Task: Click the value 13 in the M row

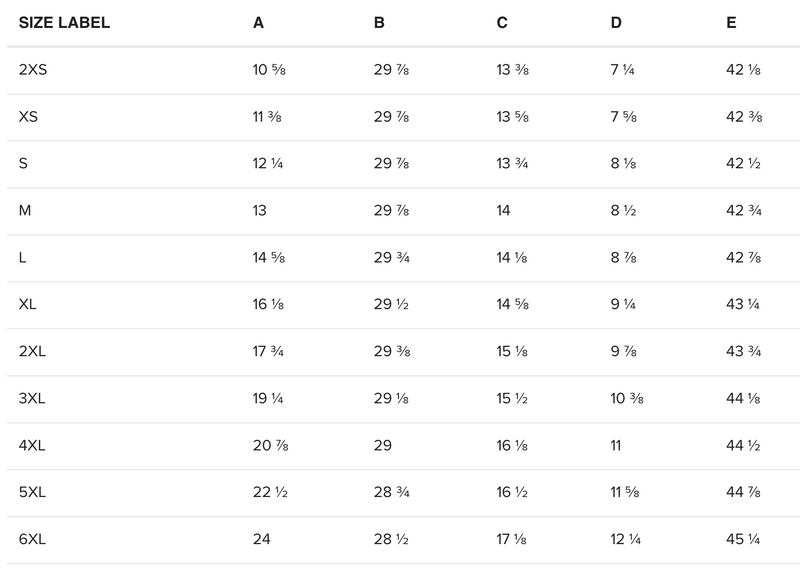Action: click(x=260, y=211)
